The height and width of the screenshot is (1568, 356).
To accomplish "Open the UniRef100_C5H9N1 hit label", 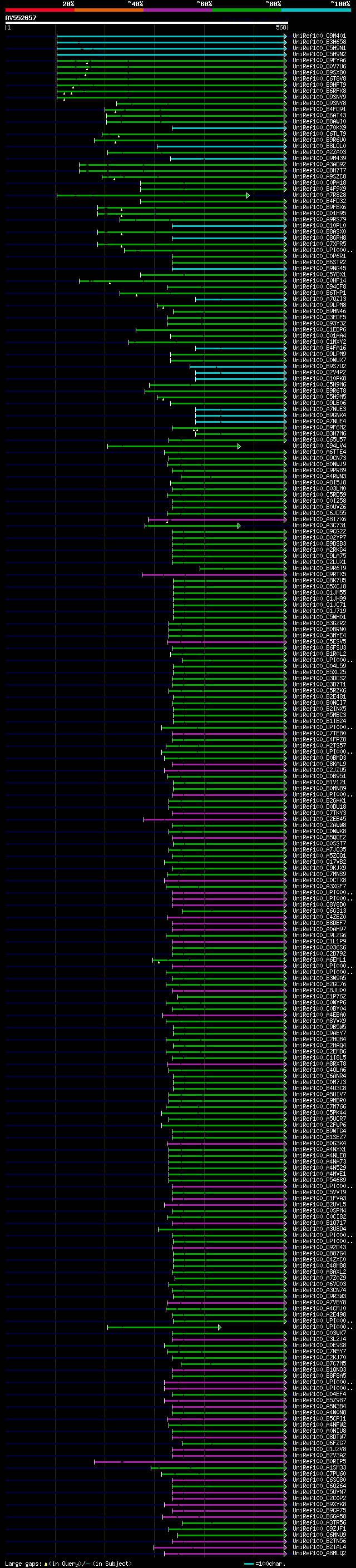I will [x=319, y=48].
